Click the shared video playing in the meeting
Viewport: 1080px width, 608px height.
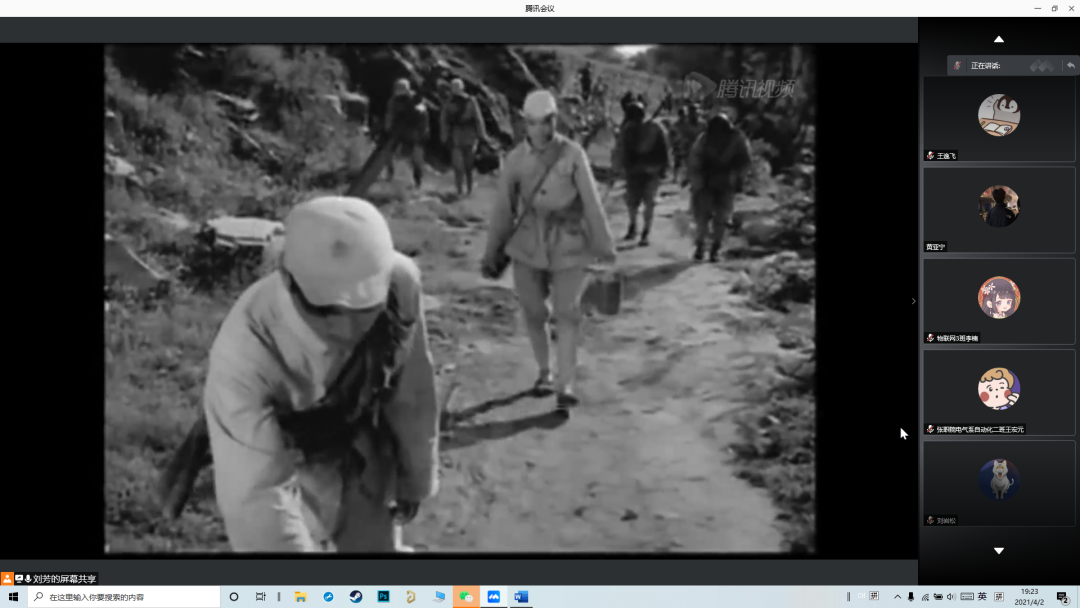[x=459, y=299]
